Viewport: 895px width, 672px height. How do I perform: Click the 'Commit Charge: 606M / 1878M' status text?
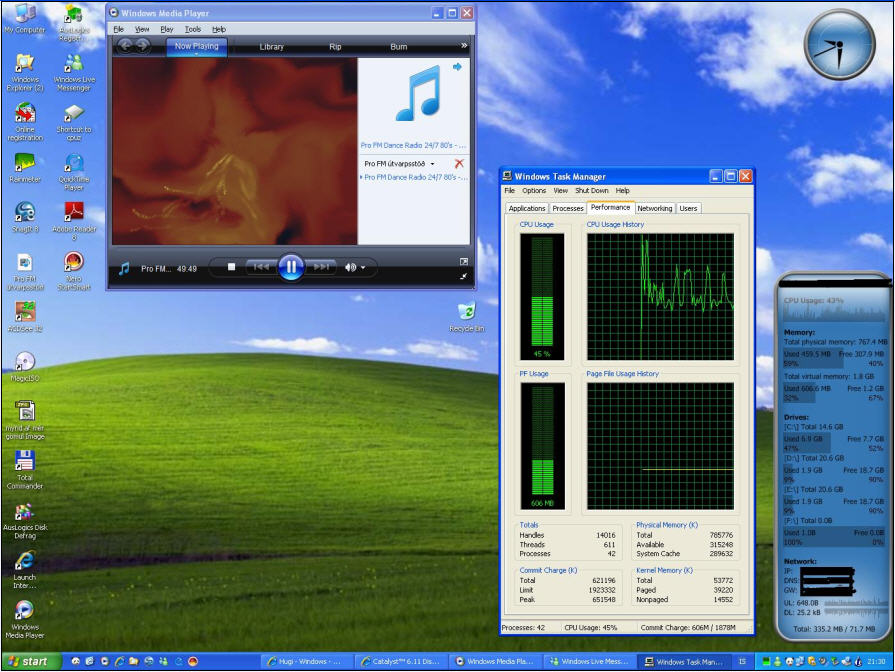[688, 627]
